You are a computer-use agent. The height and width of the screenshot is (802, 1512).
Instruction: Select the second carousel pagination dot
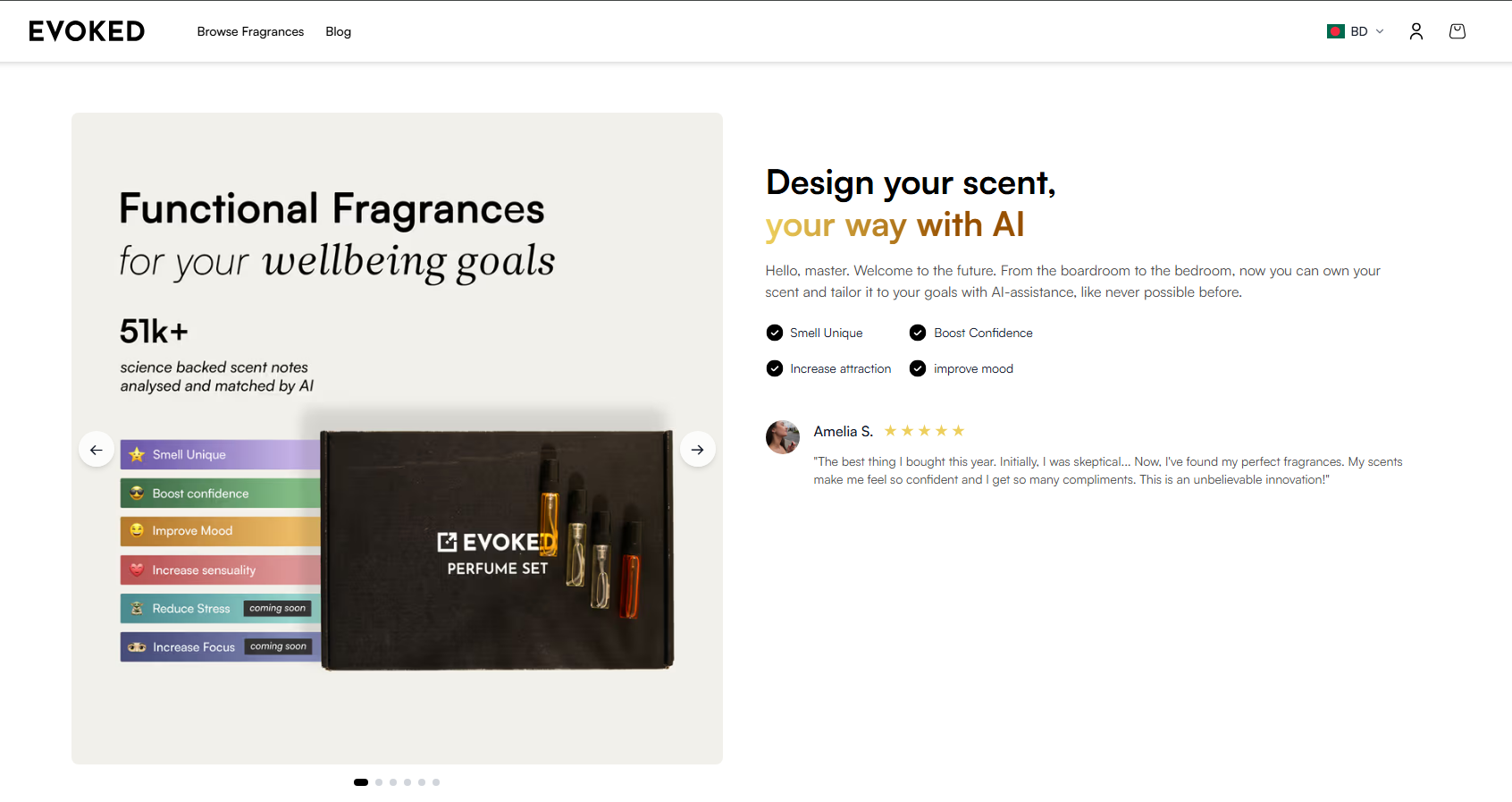(x=379, y=782)
